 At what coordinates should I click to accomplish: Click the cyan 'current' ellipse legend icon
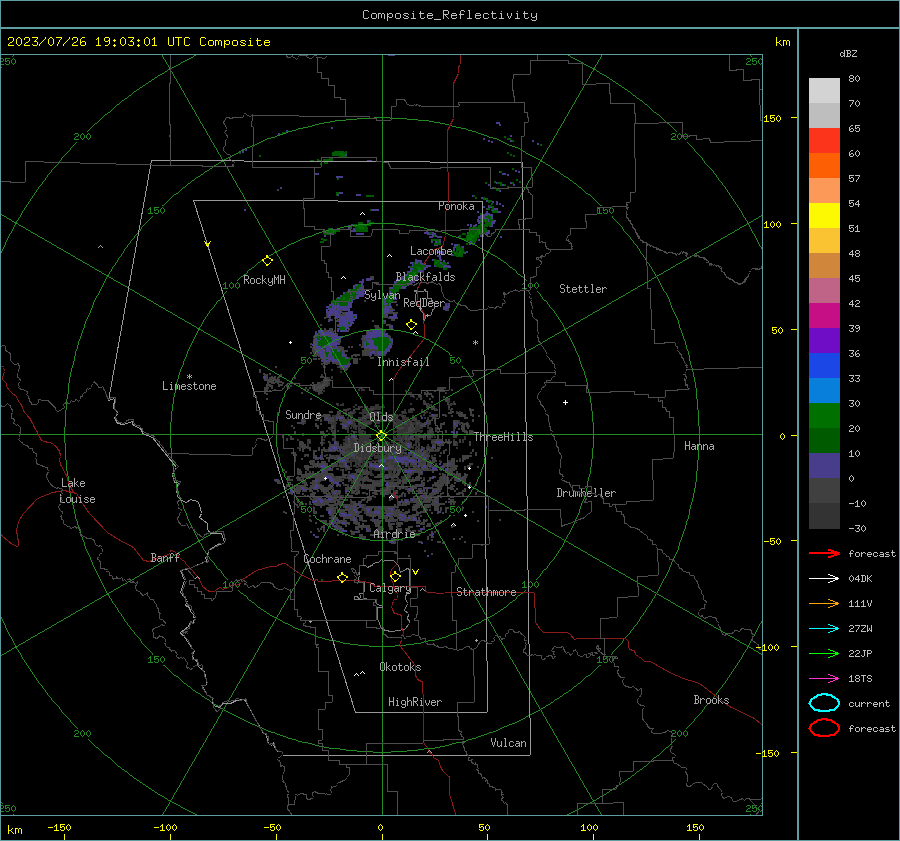tap(824, 703)
